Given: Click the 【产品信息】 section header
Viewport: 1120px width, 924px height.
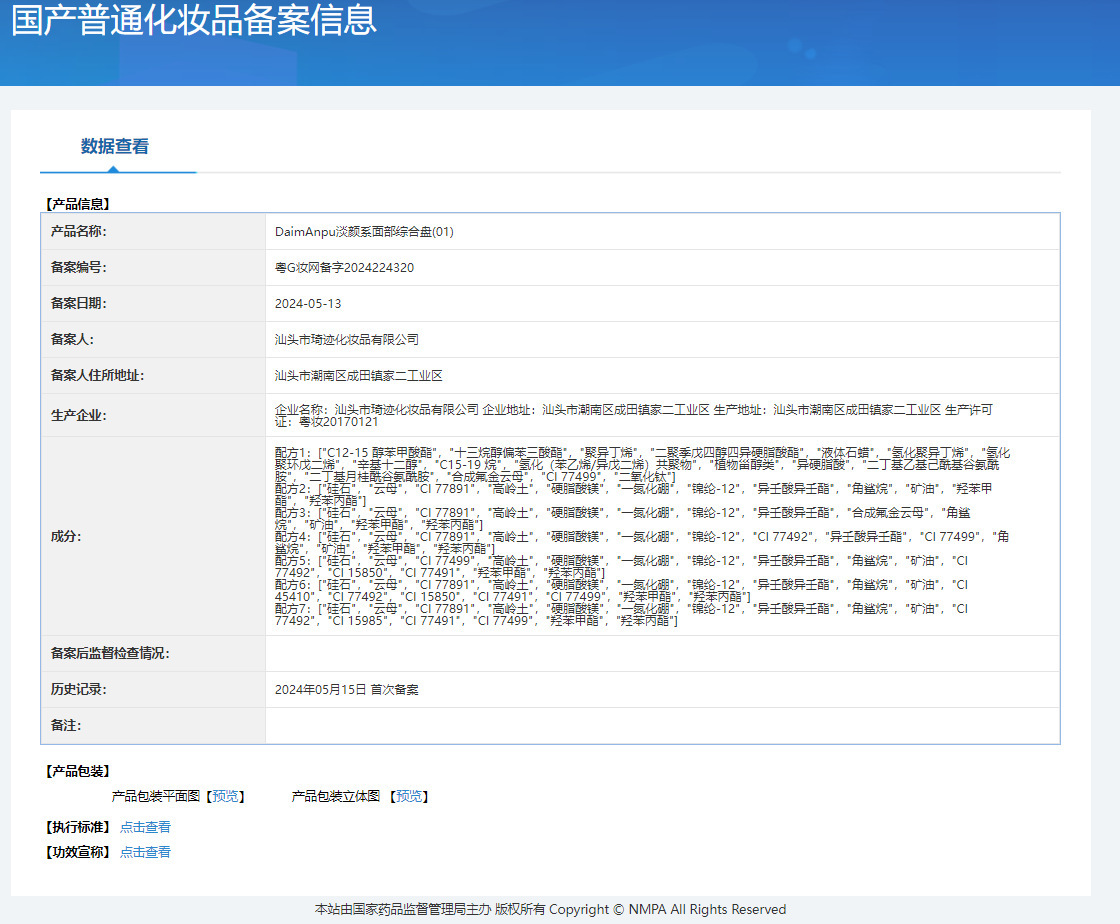Looking at the screenshot, I should (x=77, y=203).
